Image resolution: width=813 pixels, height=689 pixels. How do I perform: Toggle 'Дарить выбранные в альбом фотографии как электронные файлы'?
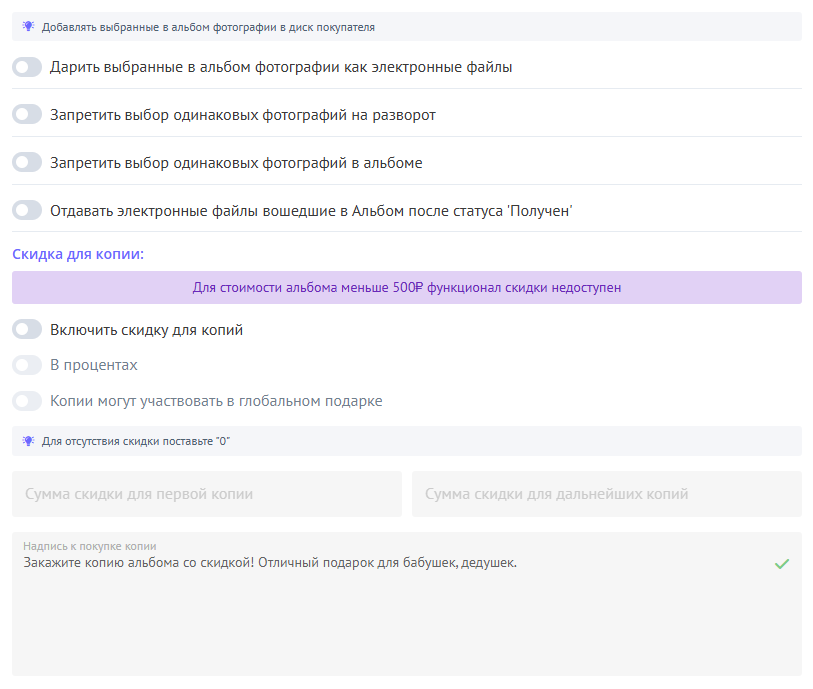(27, 67)
